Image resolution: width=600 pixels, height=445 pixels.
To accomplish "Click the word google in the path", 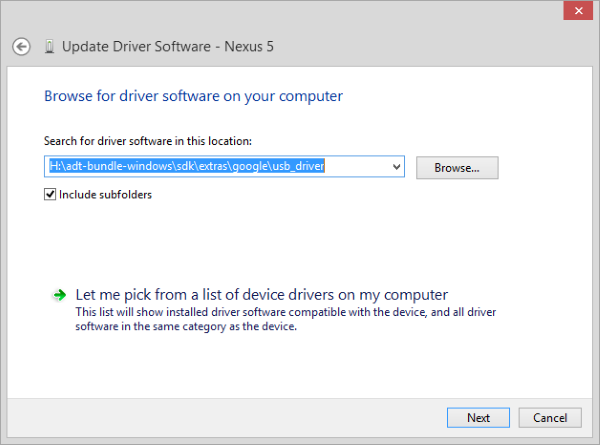I will click(250, 166).
